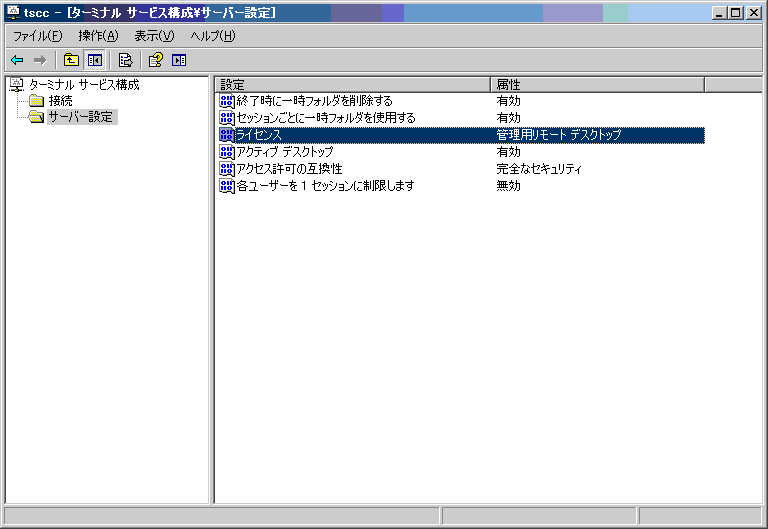Click 有効 value of セッションごとに一時フォルダを使用する row

[508, 118]
